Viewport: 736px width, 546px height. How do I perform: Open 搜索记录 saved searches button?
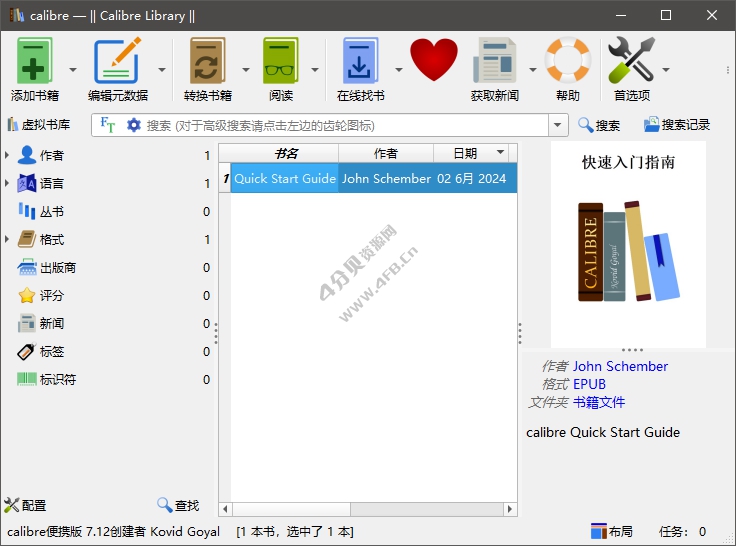point(676,125)
